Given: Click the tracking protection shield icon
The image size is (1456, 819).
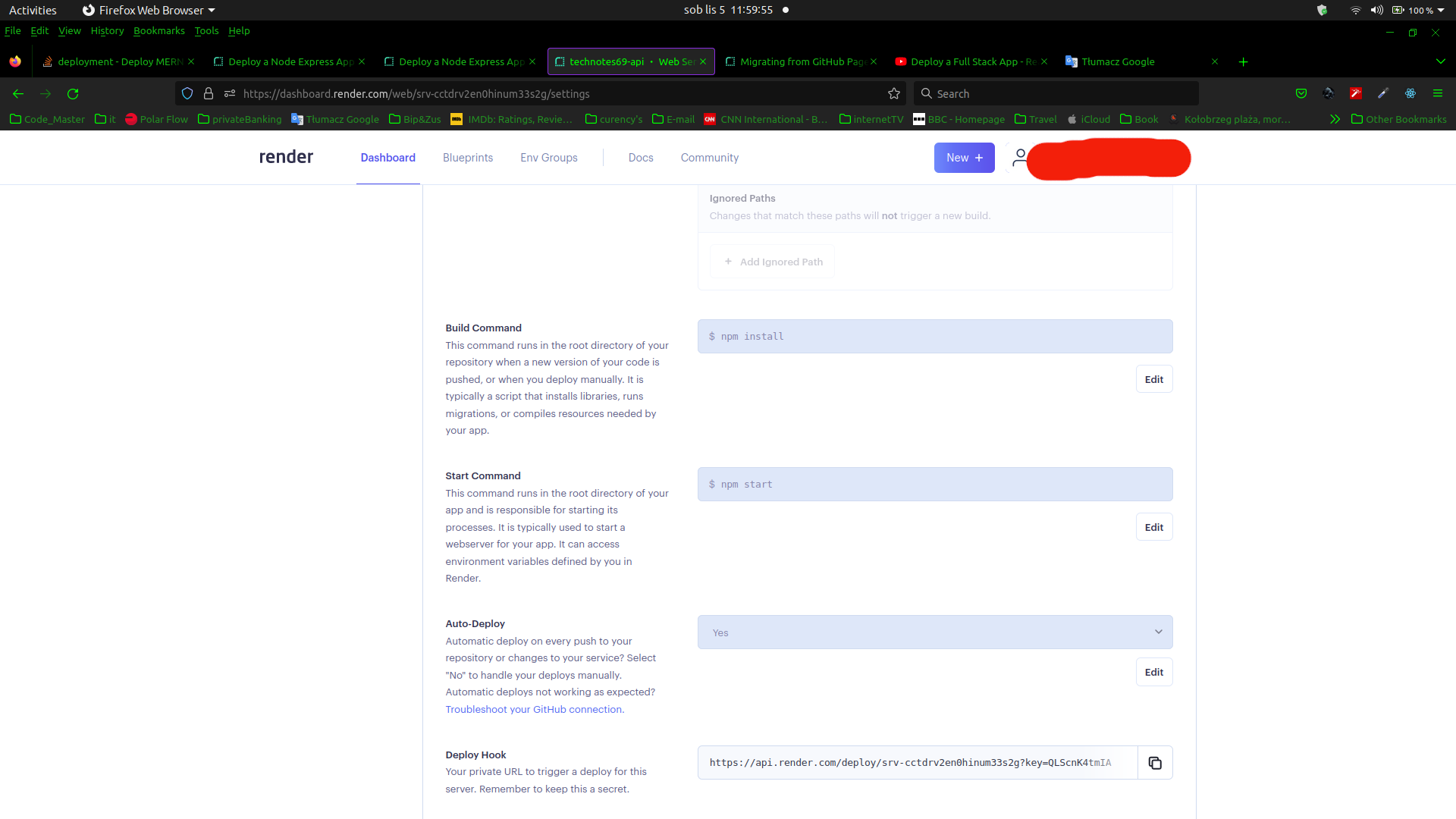Looking at the screenshot, I should [187, 94].
